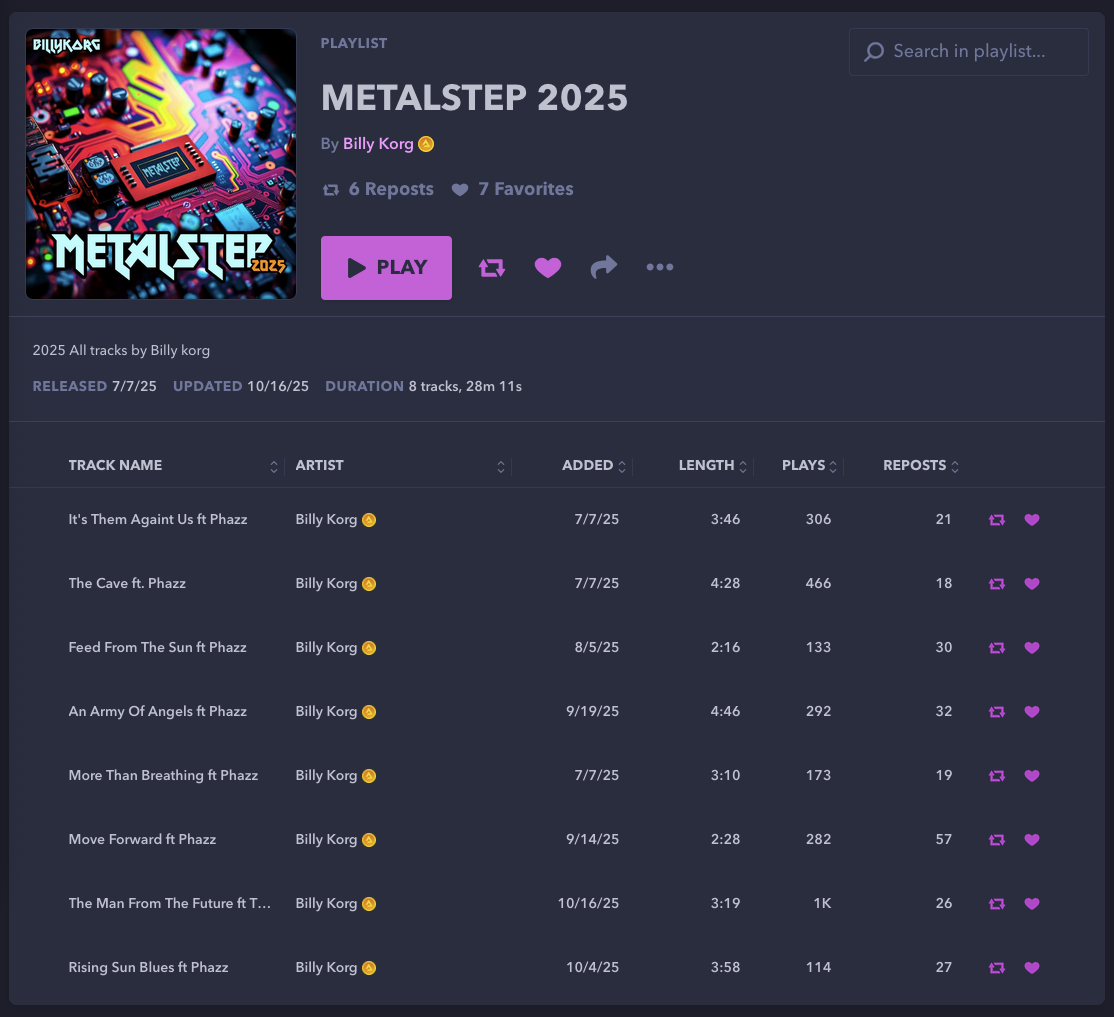Sort tracks by Track Name column
This screenshot has width=1114, height=1017.
coord(115,466)
